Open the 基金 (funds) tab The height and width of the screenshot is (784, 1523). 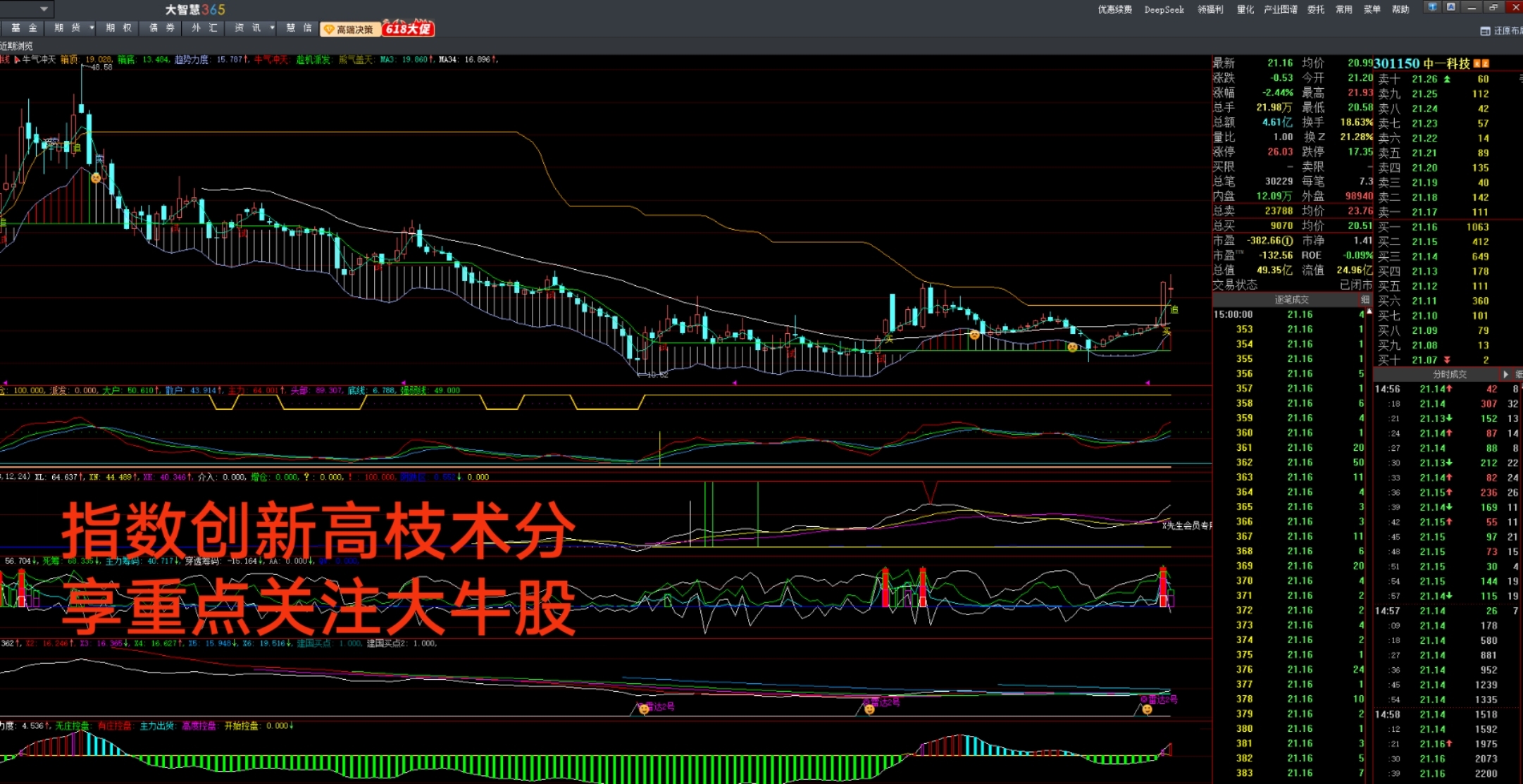24,28
